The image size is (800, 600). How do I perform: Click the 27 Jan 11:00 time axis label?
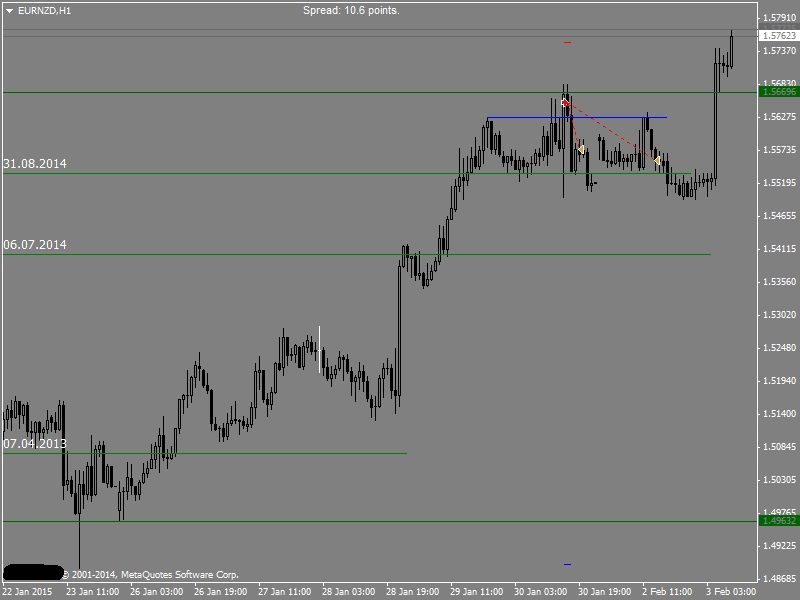tap(285, 592)
